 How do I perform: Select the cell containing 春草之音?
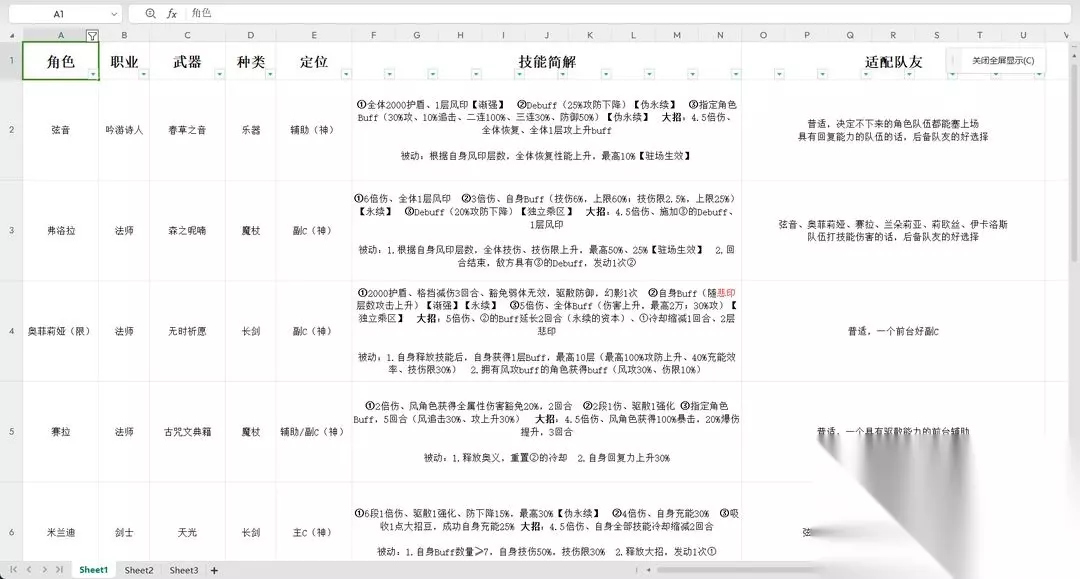[187, 130]
